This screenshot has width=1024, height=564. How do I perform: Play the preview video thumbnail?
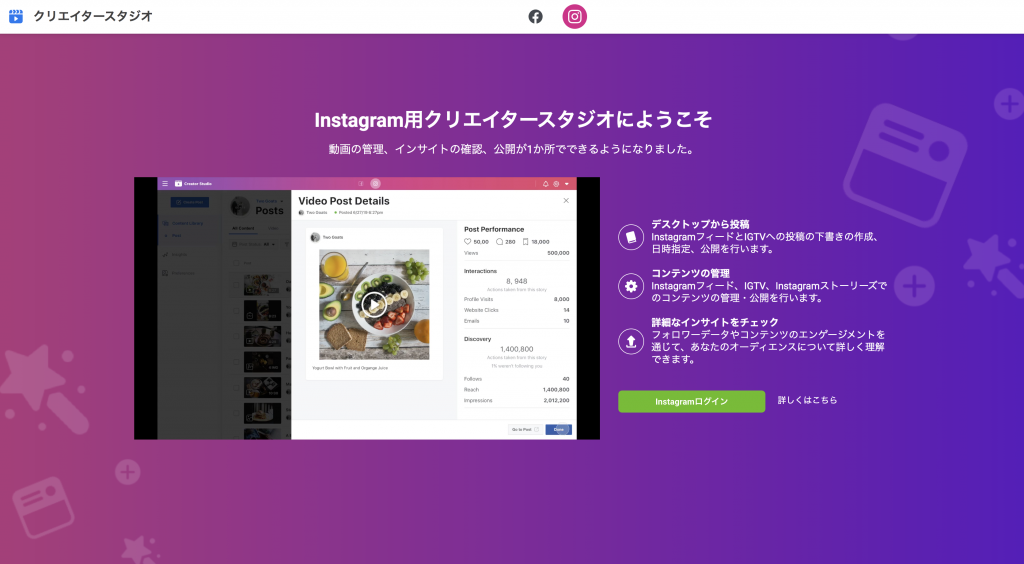(x=374, y=305)
